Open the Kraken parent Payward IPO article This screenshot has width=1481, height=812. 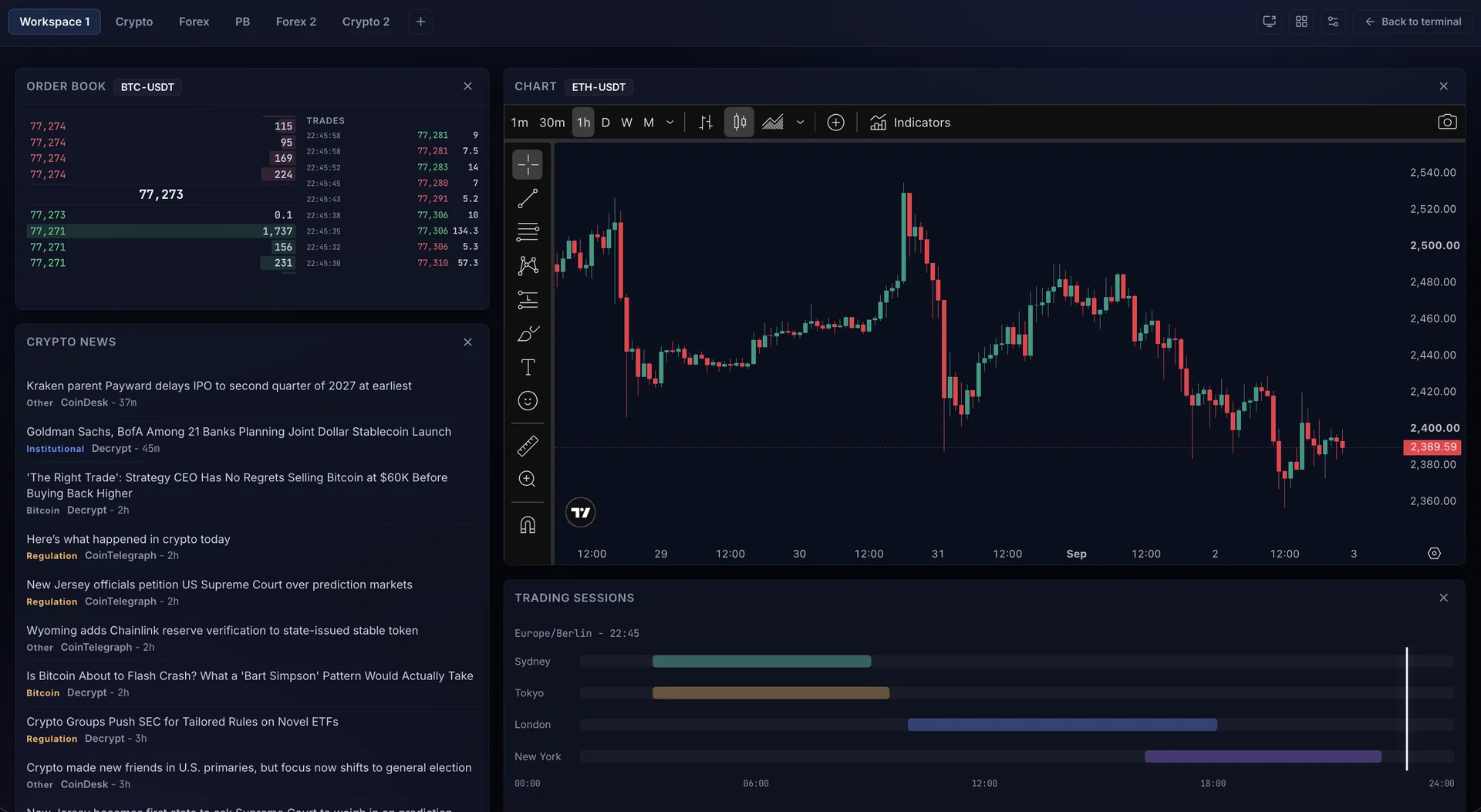pos(219,386)
